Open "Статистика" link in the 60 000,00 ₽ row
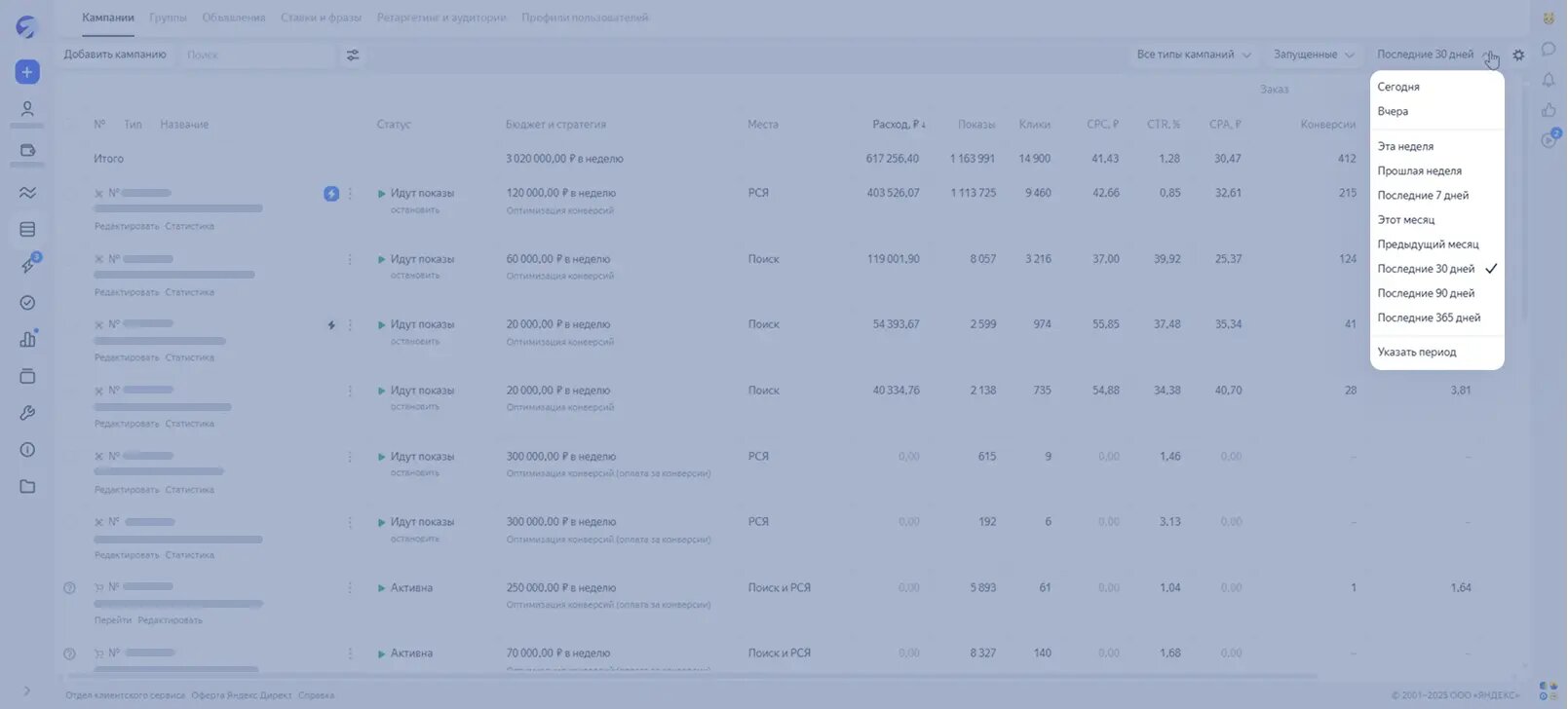 190,292
